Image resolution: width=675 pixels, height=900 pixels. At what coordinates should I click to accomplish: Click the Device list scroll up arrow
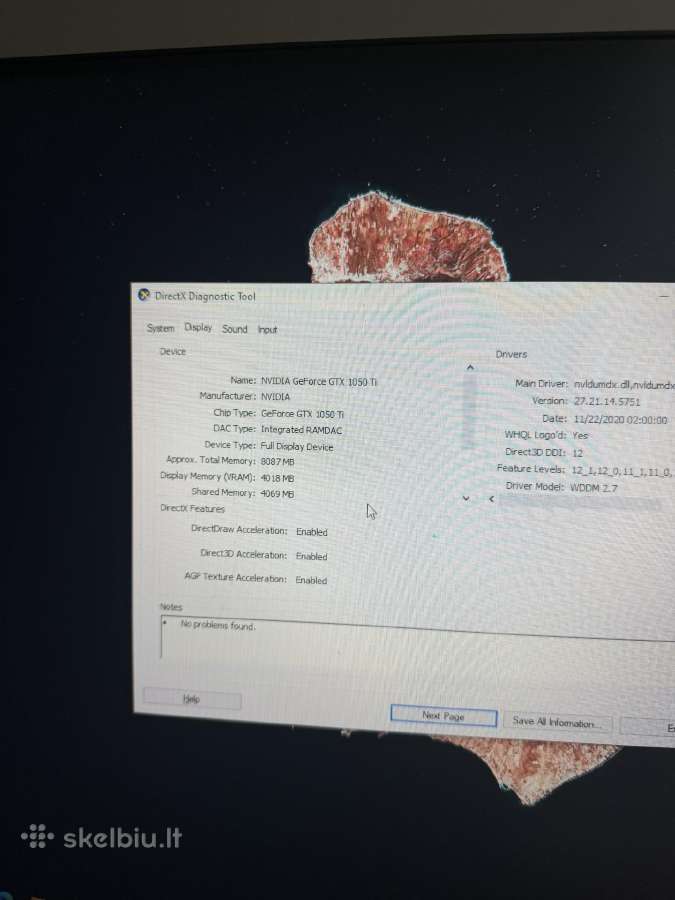pos(470,367)
